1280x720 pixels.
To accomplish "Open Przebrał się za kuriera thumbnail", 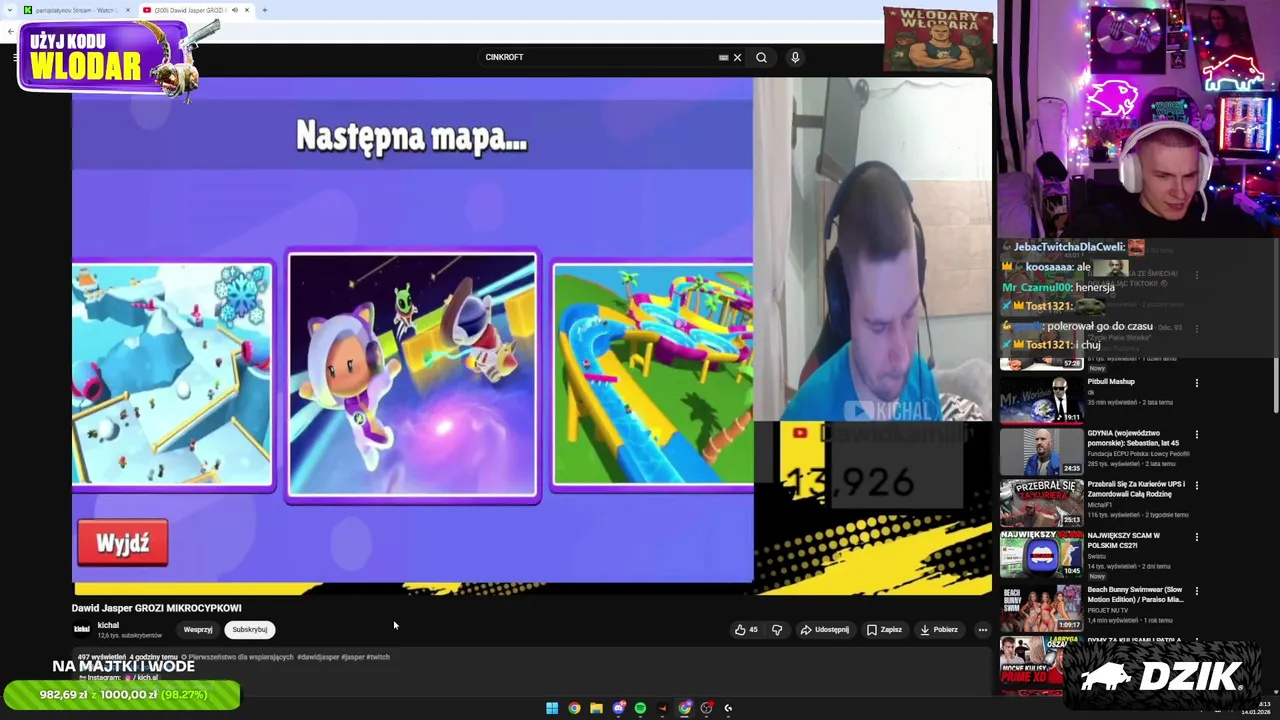I will click(x=1041, y=502).
